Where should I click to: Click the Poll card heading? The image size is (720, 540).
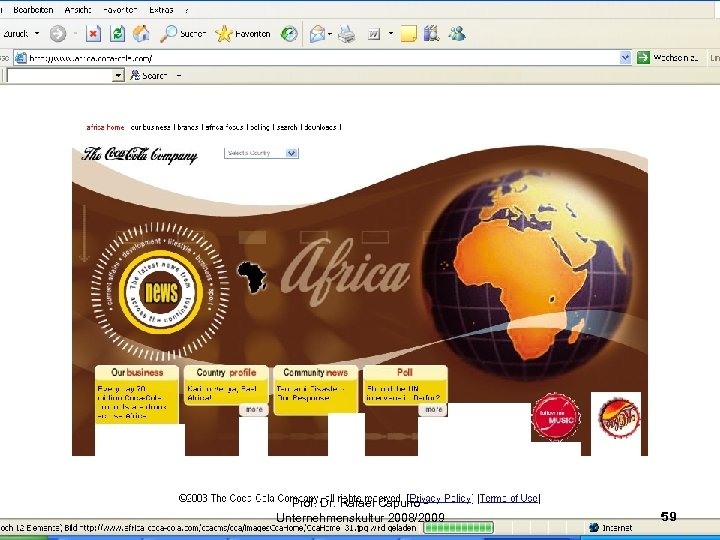tap(405, 372)
